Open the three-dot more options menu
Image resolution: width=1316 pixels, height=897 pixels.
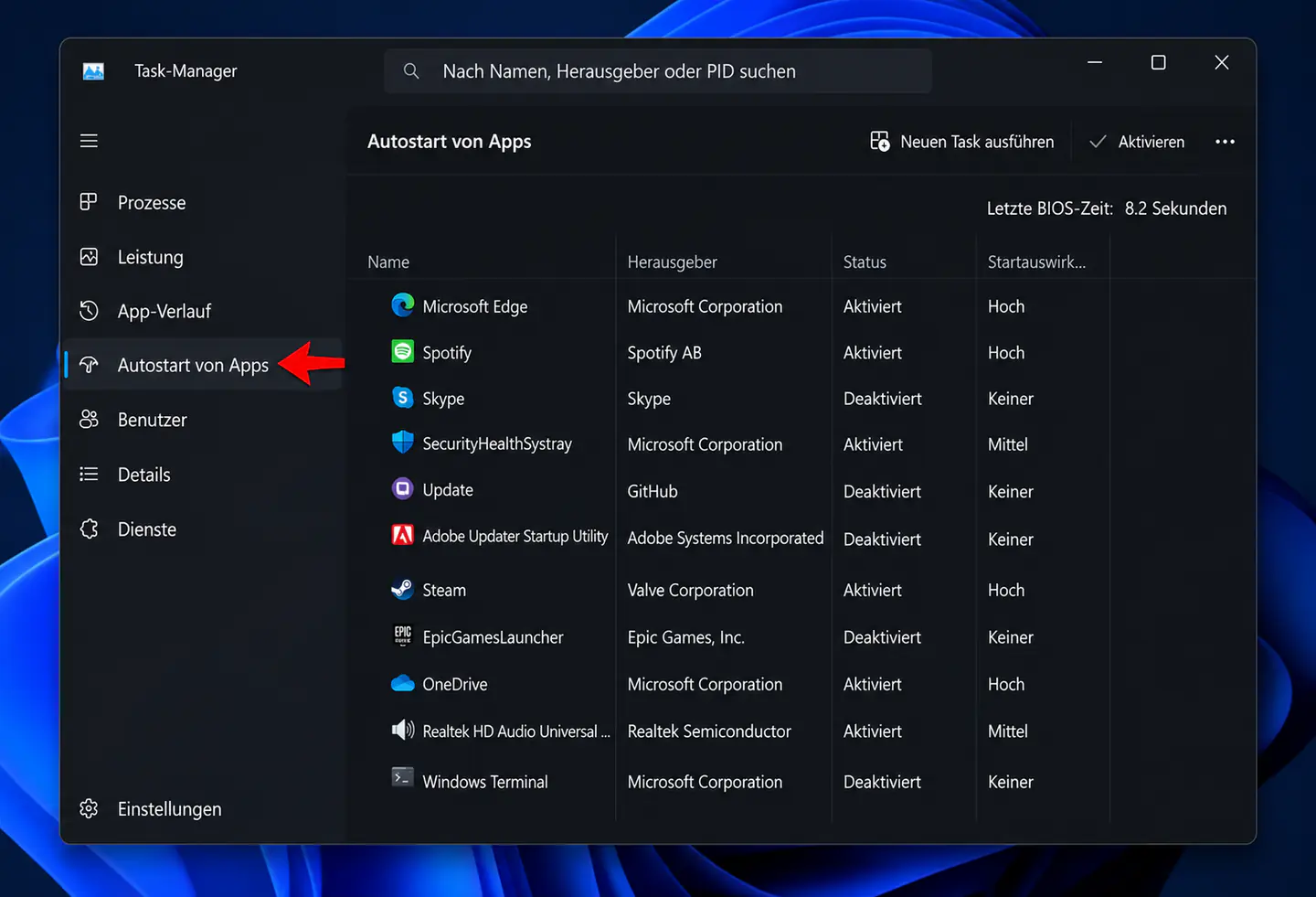click(1225, 142)
